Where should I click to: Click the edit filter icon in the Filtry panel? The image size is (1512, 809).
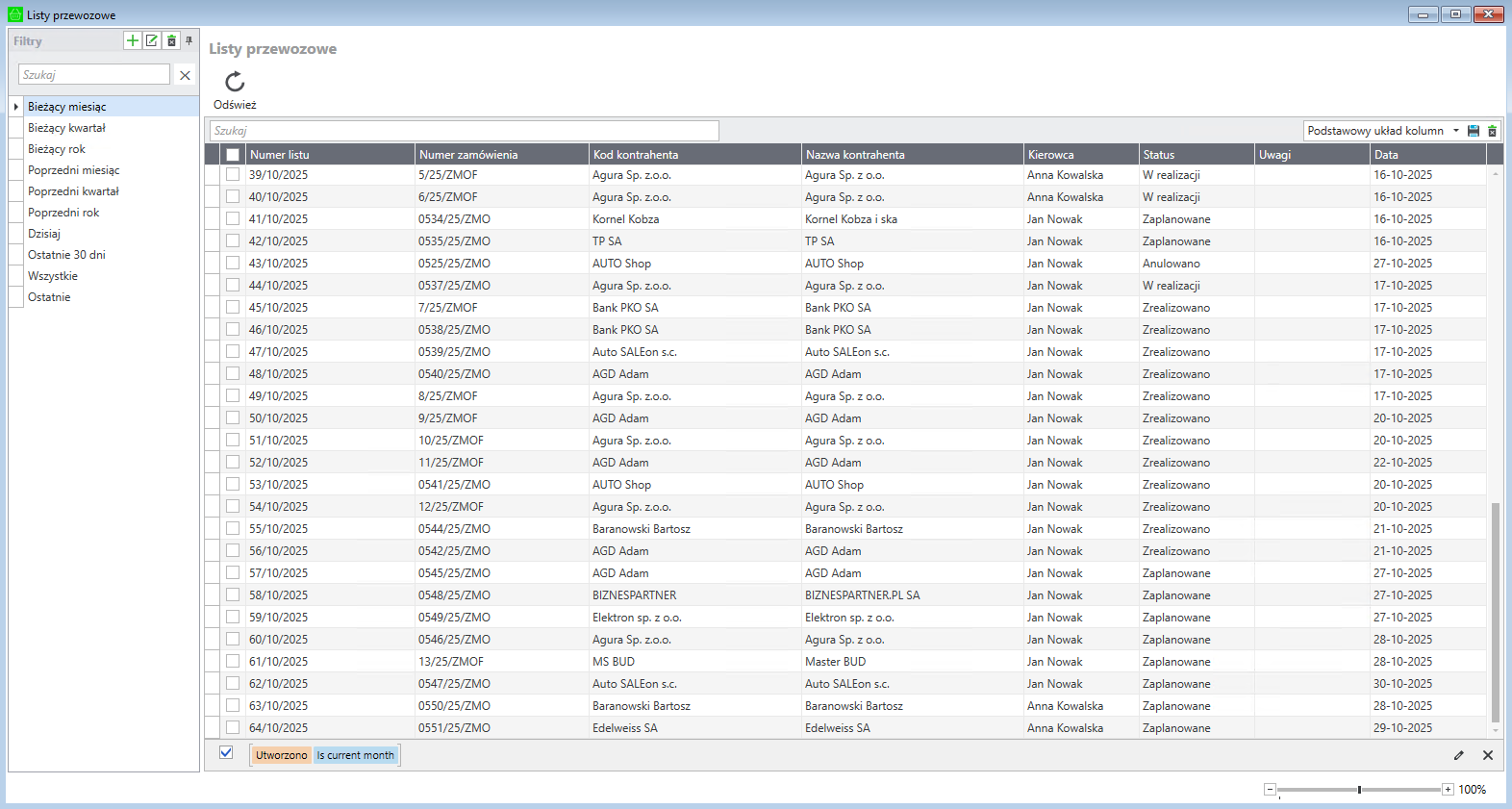point(152,40)
